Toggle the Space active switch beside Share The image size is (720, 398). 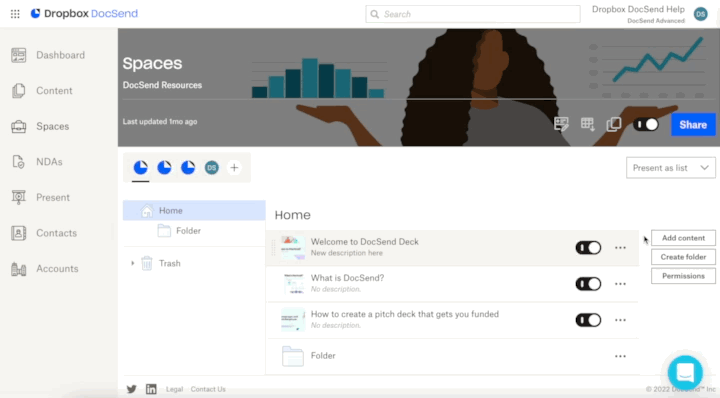646,124
